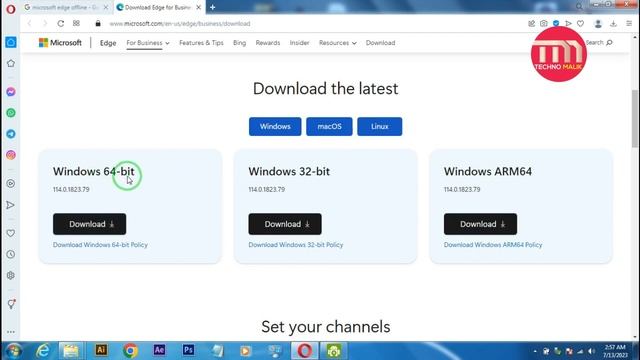Download Windows ARM64 Edge
Image resolution: width=640 pixels, height=360 pixels.
point(480,224)
